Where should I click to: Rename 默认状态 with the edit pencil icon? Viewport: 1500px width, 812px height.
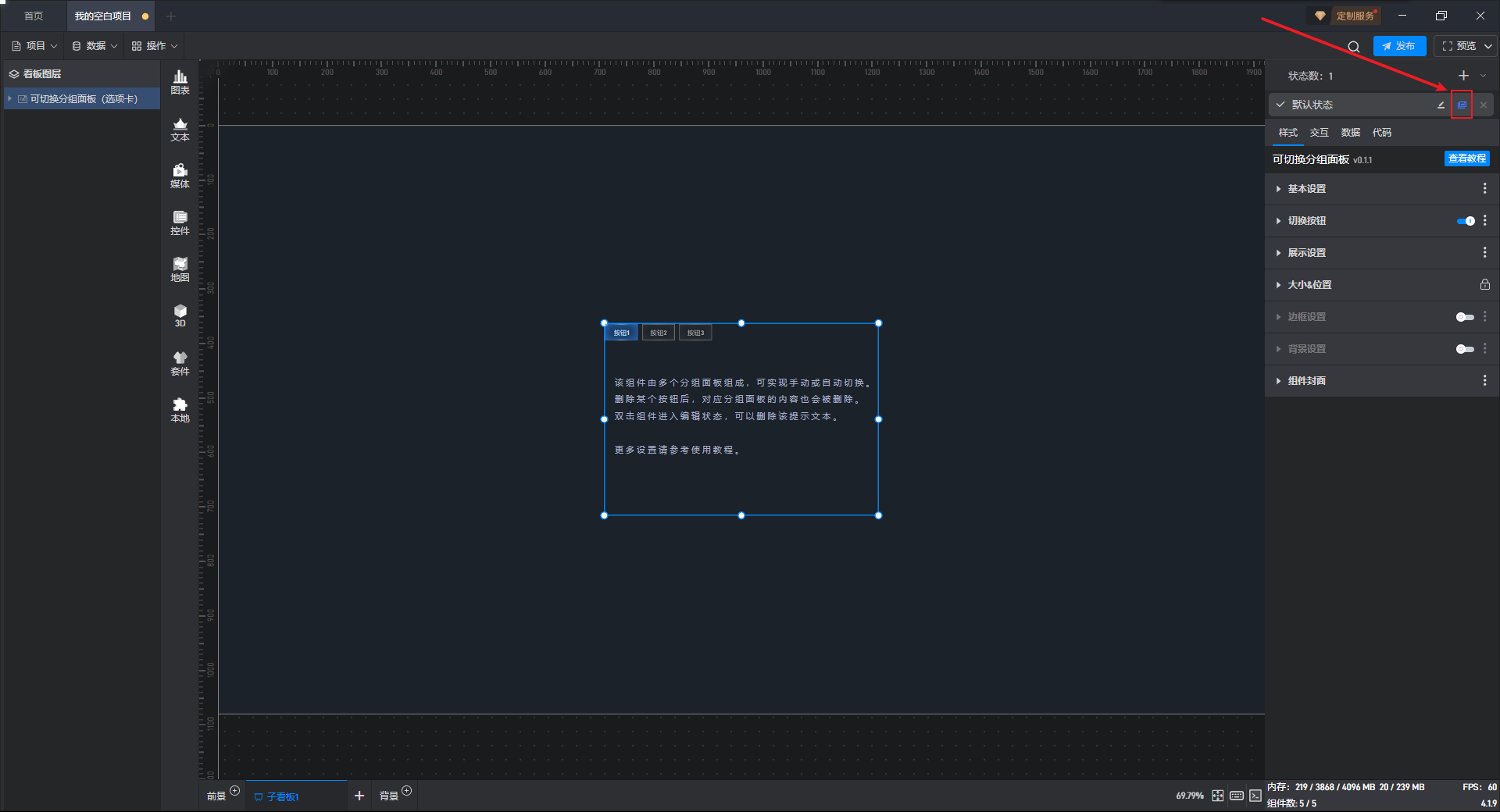click(1441, 105)
